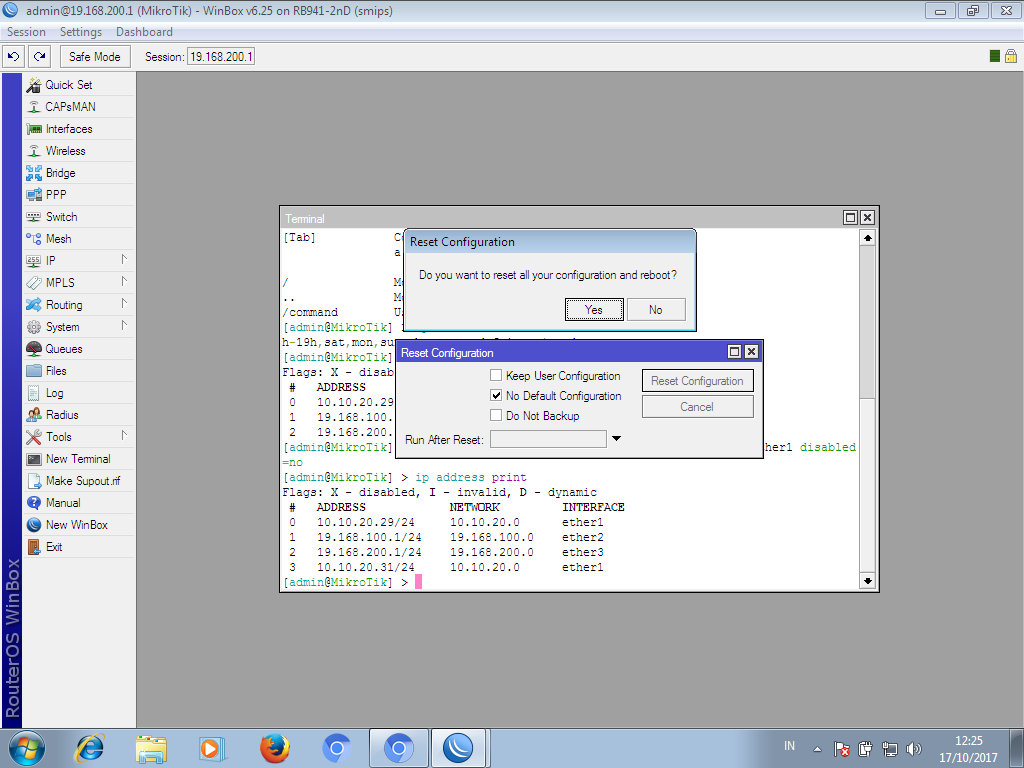Open the volume speaker tray icon
This screenshot has height=768, width=1024.
point(914,749)
